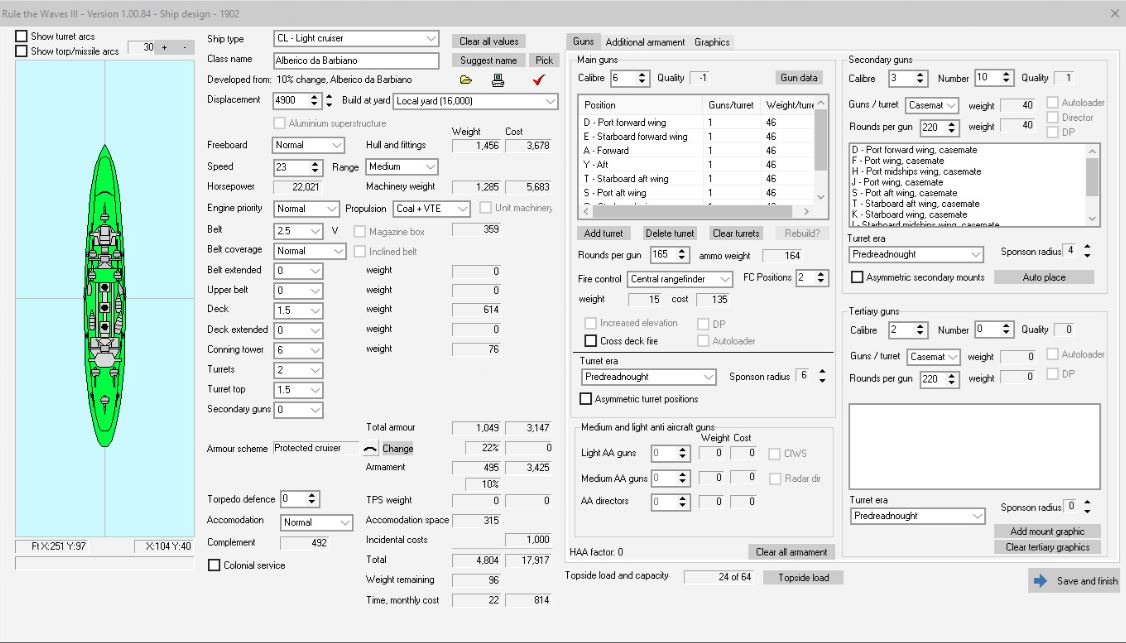This screenshot has width=1126, height=643.
Task: Close the ship design window
Action: tap(1115, 13)
